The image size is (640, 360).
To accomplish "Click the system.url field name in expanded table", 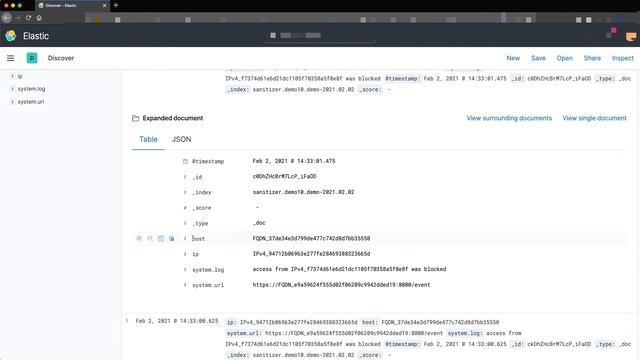I will click(208, 285).
